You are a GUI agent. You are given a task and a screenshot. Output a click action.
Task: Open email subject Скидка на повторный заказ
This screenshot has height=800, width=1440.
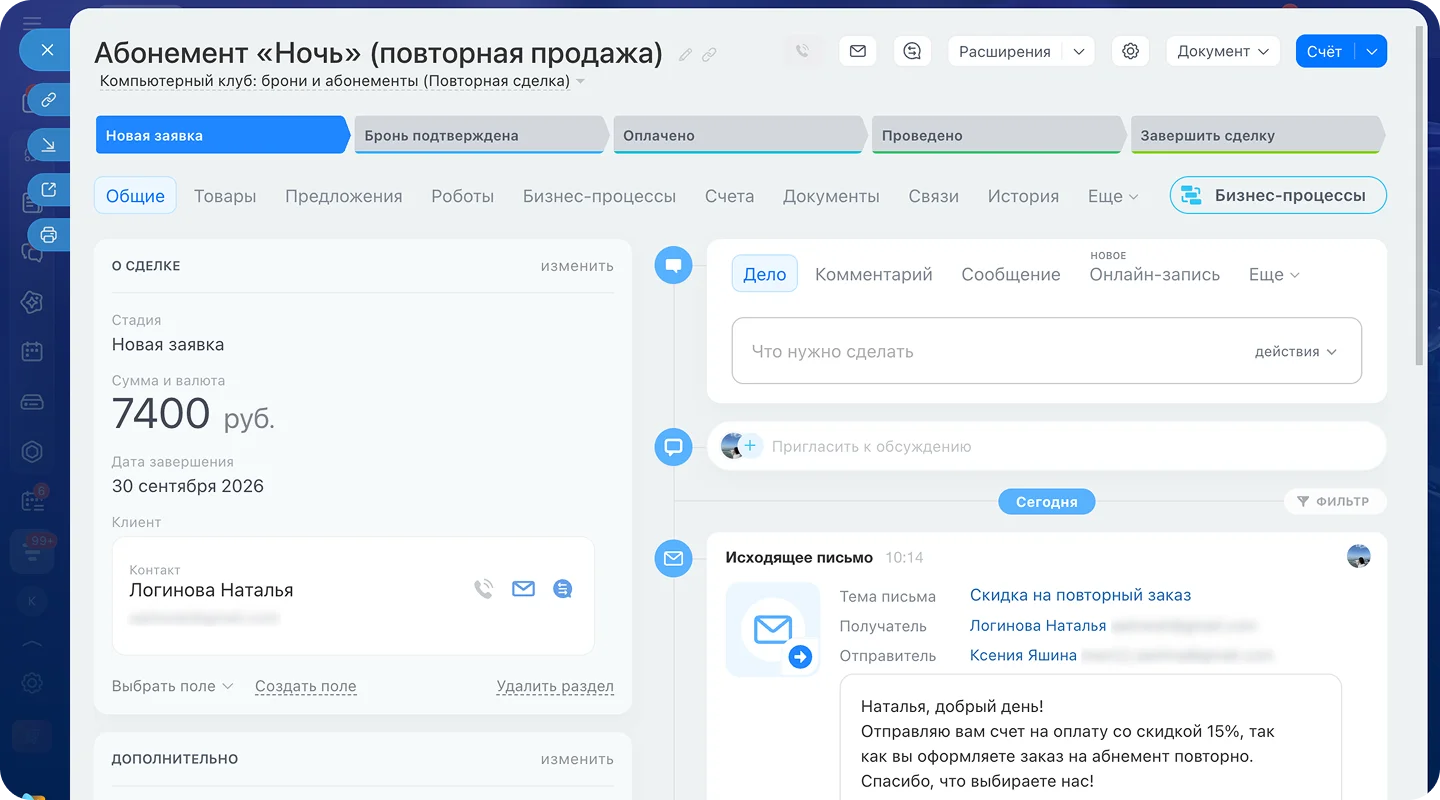[1080, 595]
